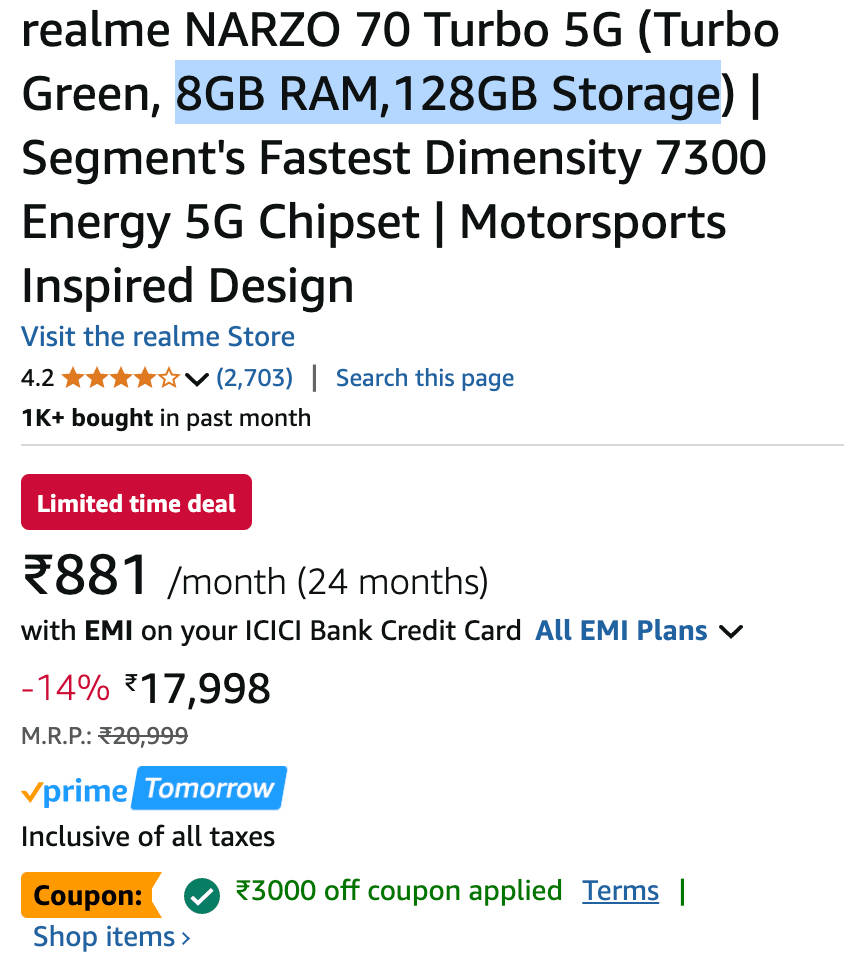Click the chevron after Shop items

pyautogui.click(x=186, y=938)
